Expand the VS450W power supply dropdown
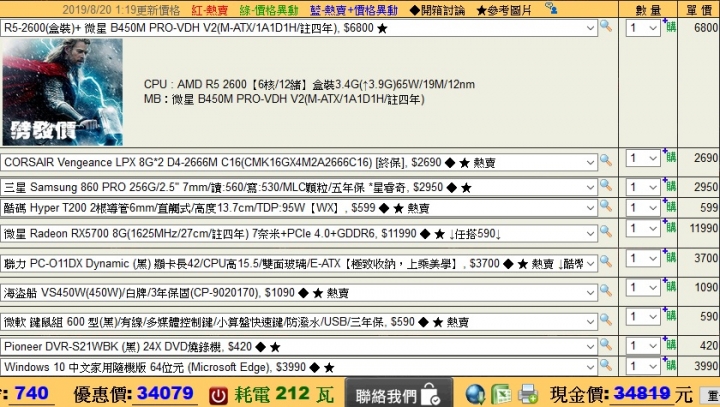This screenshot has width=720, height=407. [299, 293]
